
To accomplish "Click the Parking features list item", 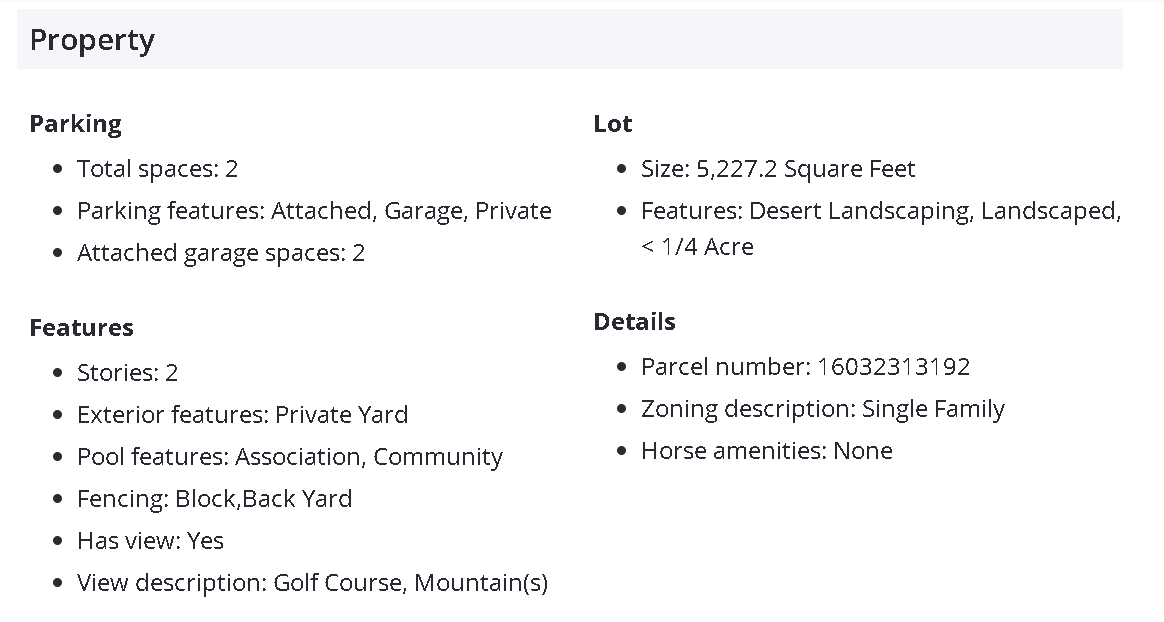I will point(314,211).
